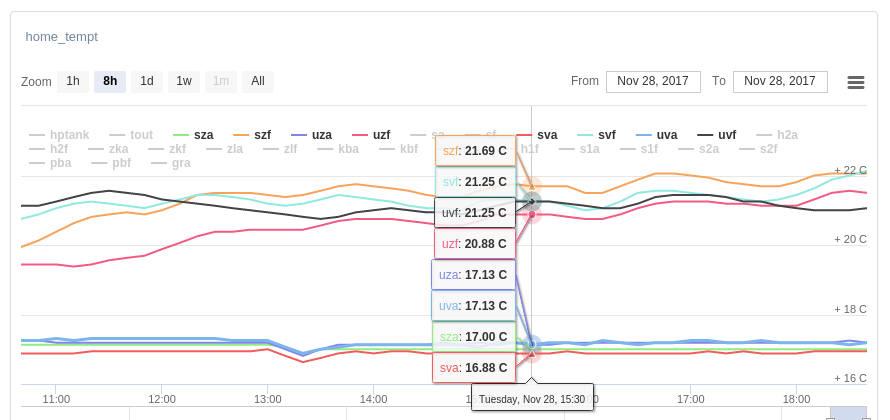Hide the svf series
This screenshot has height=420, width=890.
coord(597,135)
